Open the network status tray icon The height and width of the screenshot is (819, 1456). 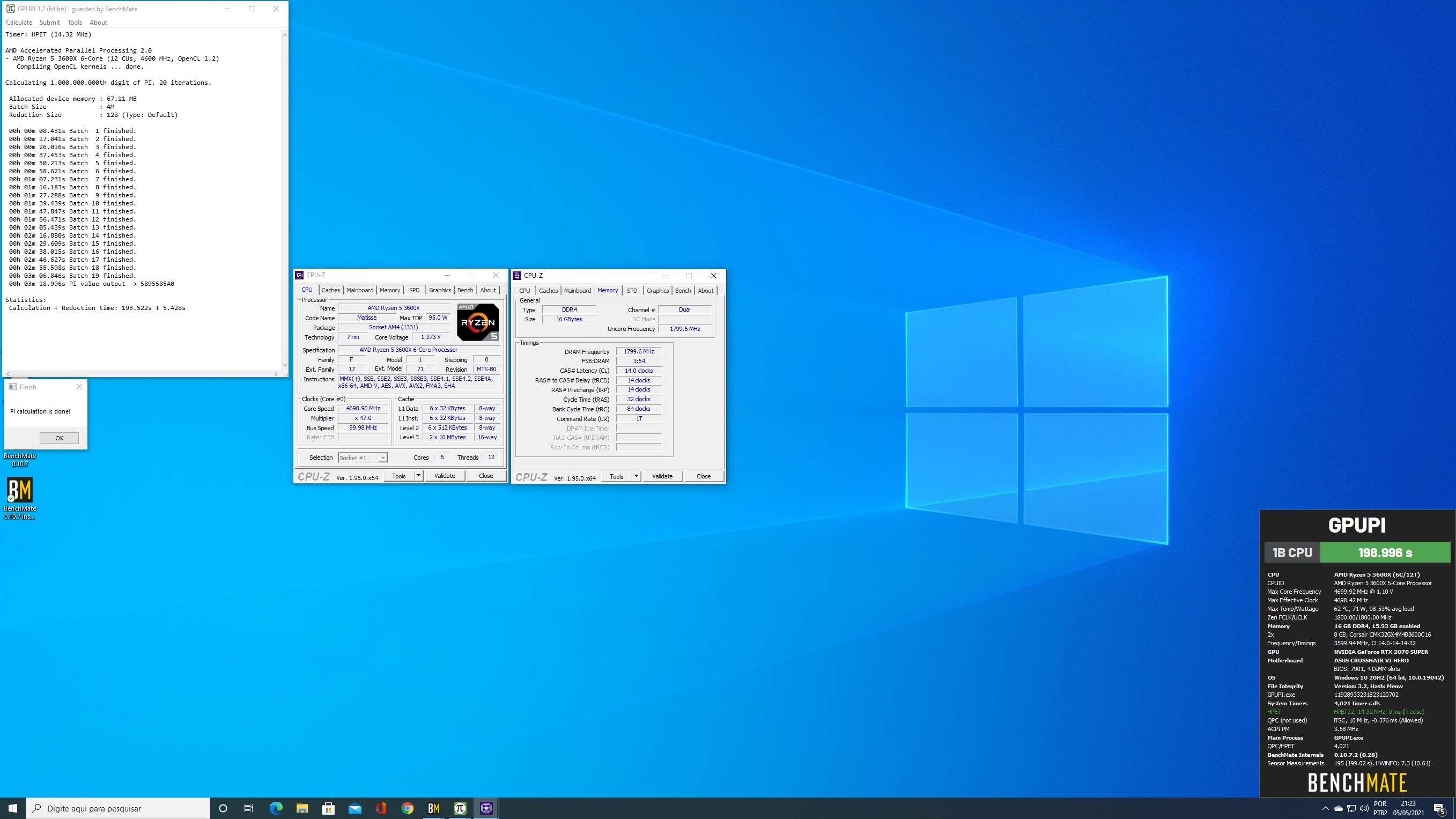1351,808
